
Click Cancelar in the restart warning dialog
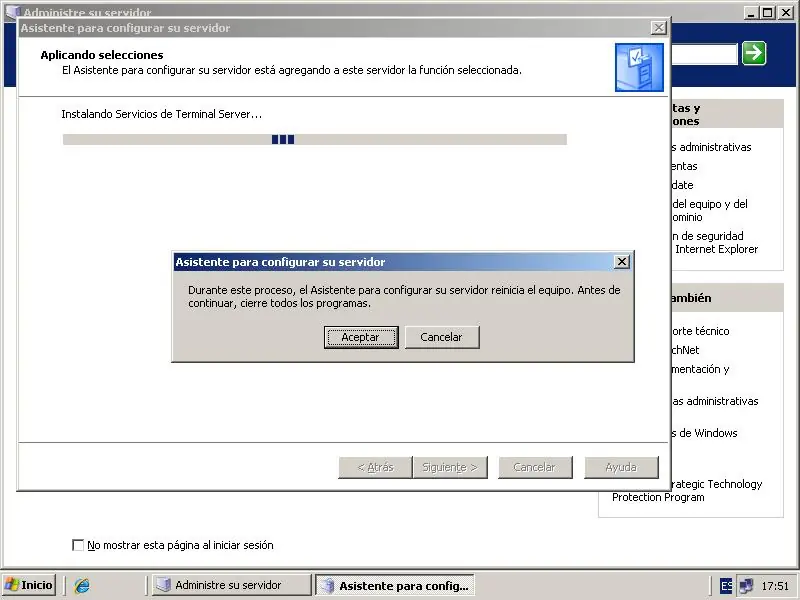pyautogui.click(x=442, y=337)
